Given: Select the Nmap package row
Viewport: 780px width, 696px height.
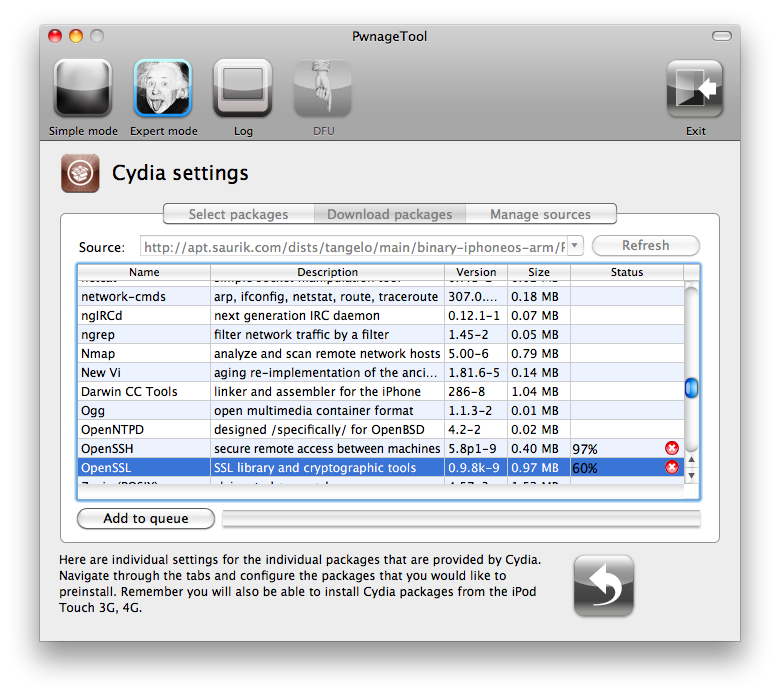Looking at the screenshot, I should click(260, 354).
